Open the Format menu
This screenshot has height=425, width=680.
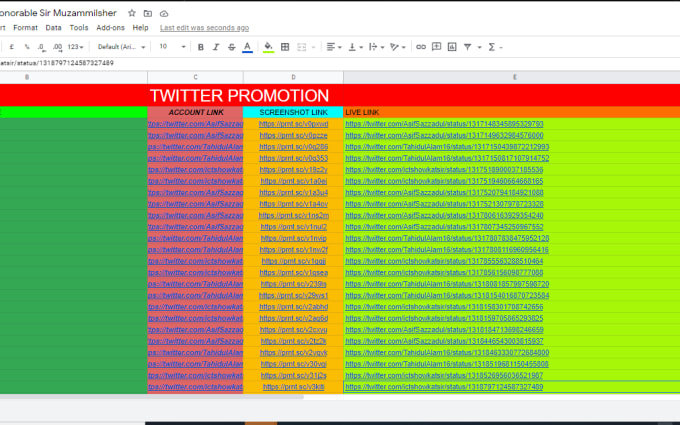(x=25, y=28)
